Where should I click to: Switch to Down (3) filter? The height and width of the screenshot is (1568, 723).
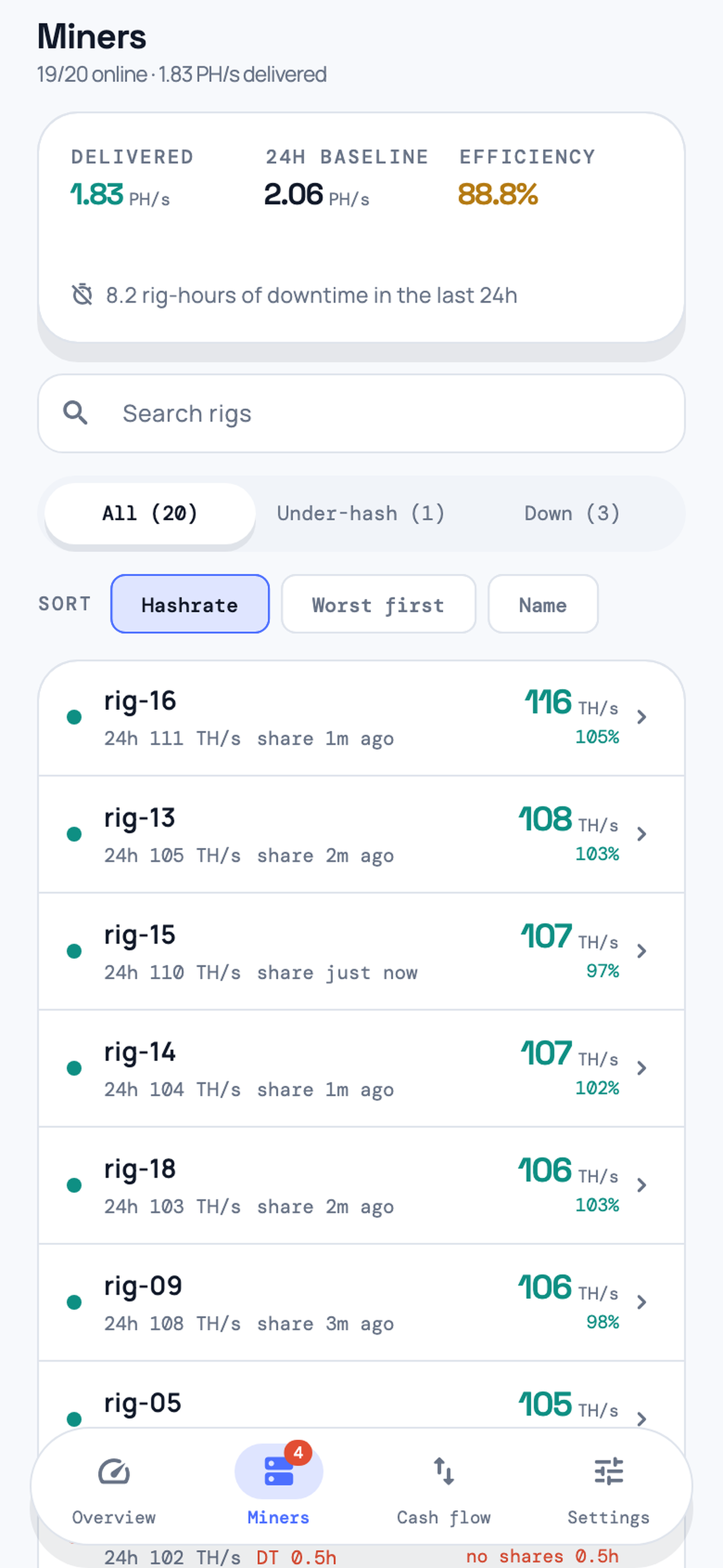tap(572, 513)
